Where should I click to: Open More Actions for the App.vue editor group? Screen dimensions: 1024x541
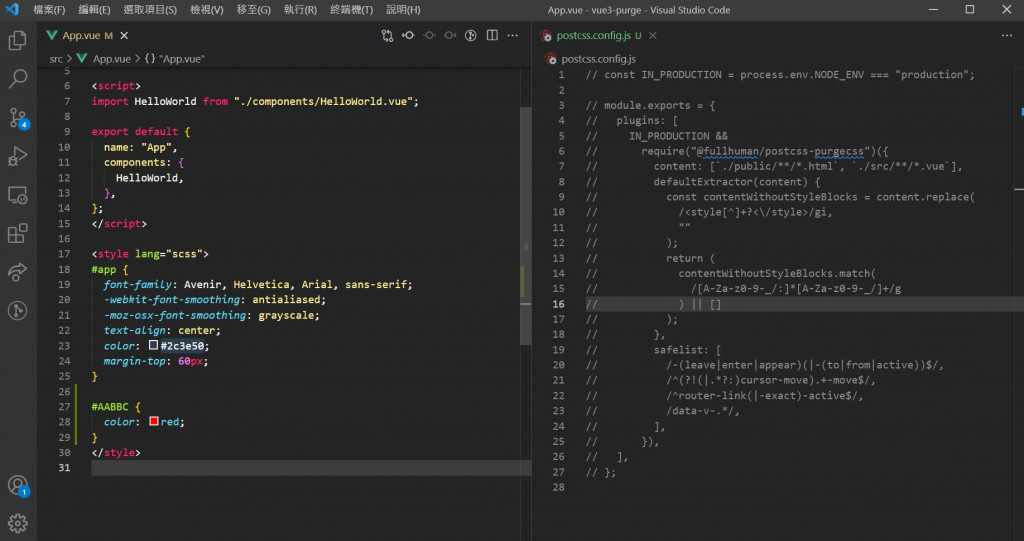[513, 35]
